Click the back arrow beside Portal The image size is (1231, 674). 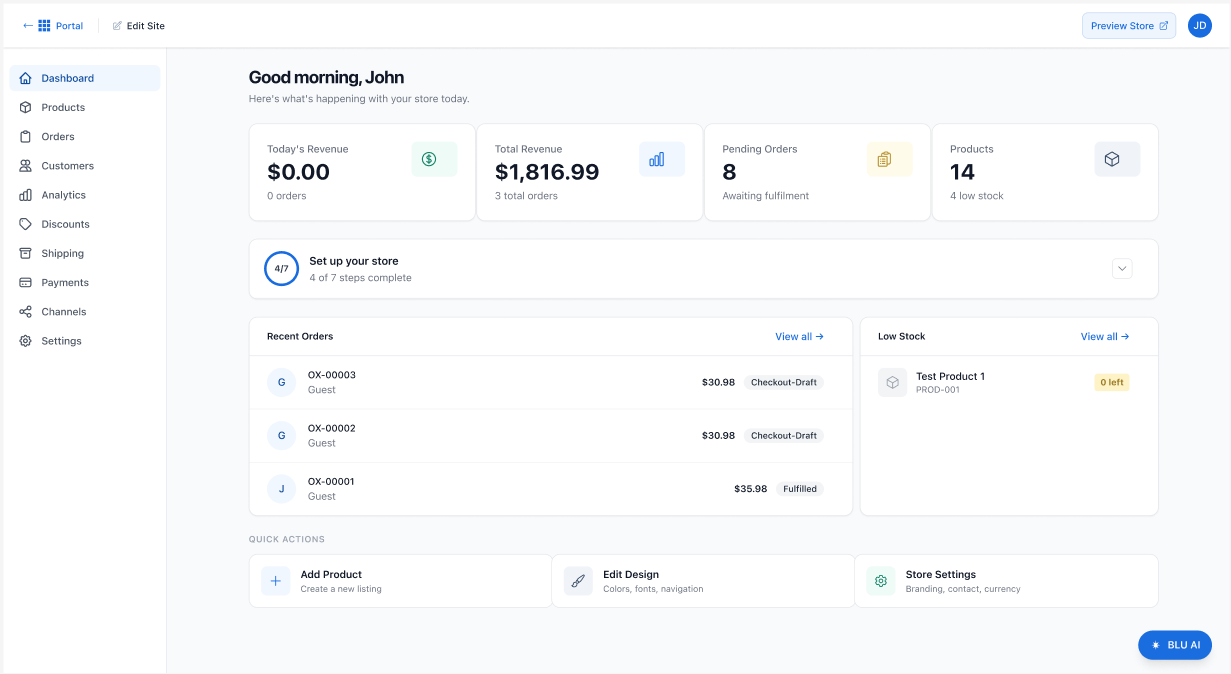pos(27,26)
